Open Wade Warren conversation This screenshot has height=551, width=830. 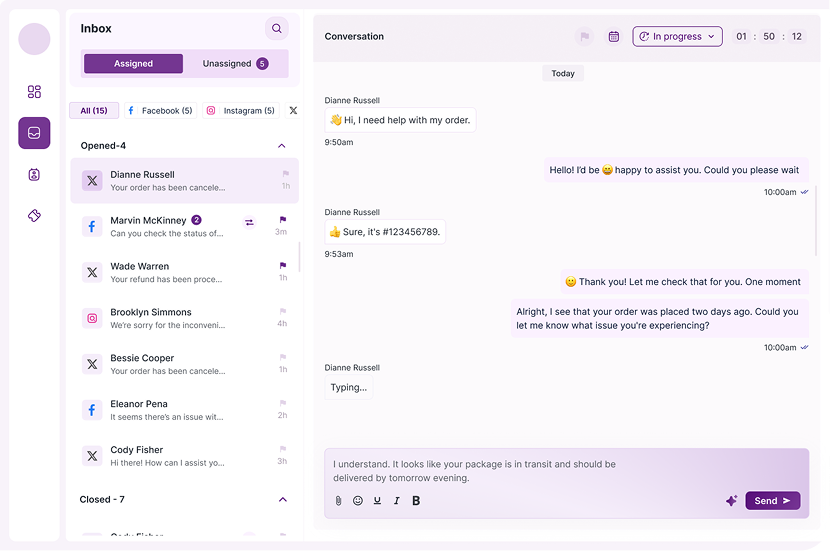click(x=185, y=272)
